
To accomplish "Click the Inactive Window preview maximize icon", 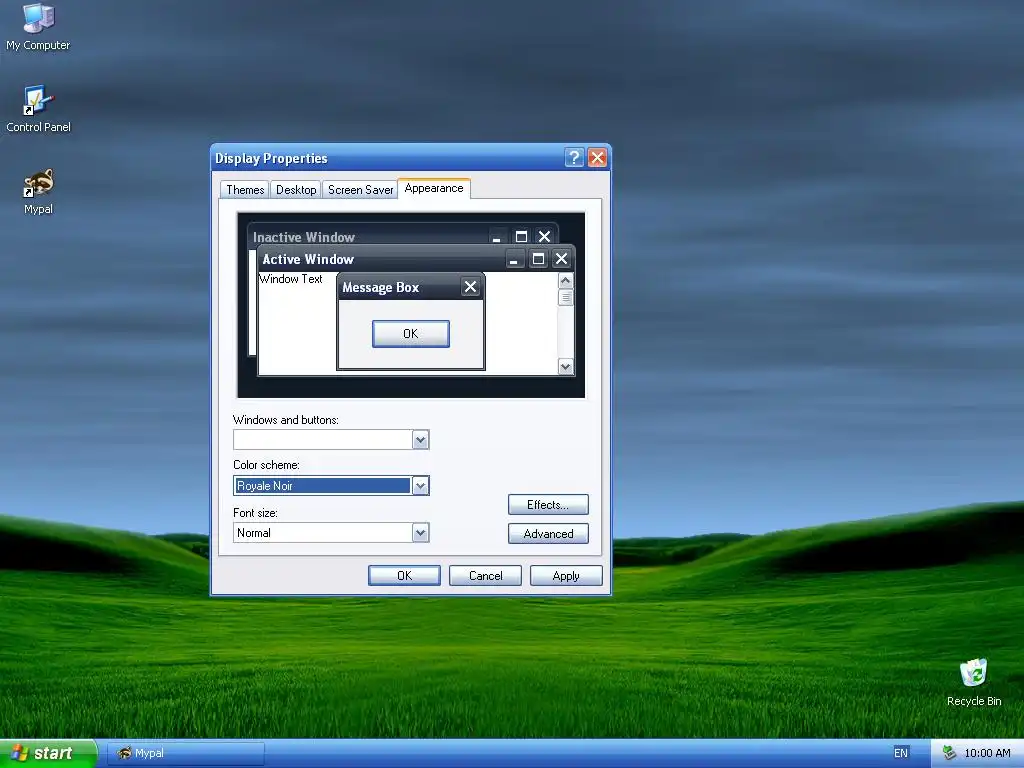I will pos(521,236).
